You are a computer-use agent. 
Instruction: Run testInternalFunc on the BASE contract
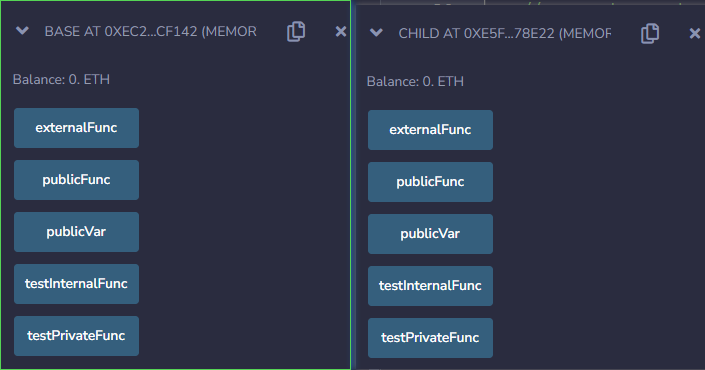coord(76,284)
